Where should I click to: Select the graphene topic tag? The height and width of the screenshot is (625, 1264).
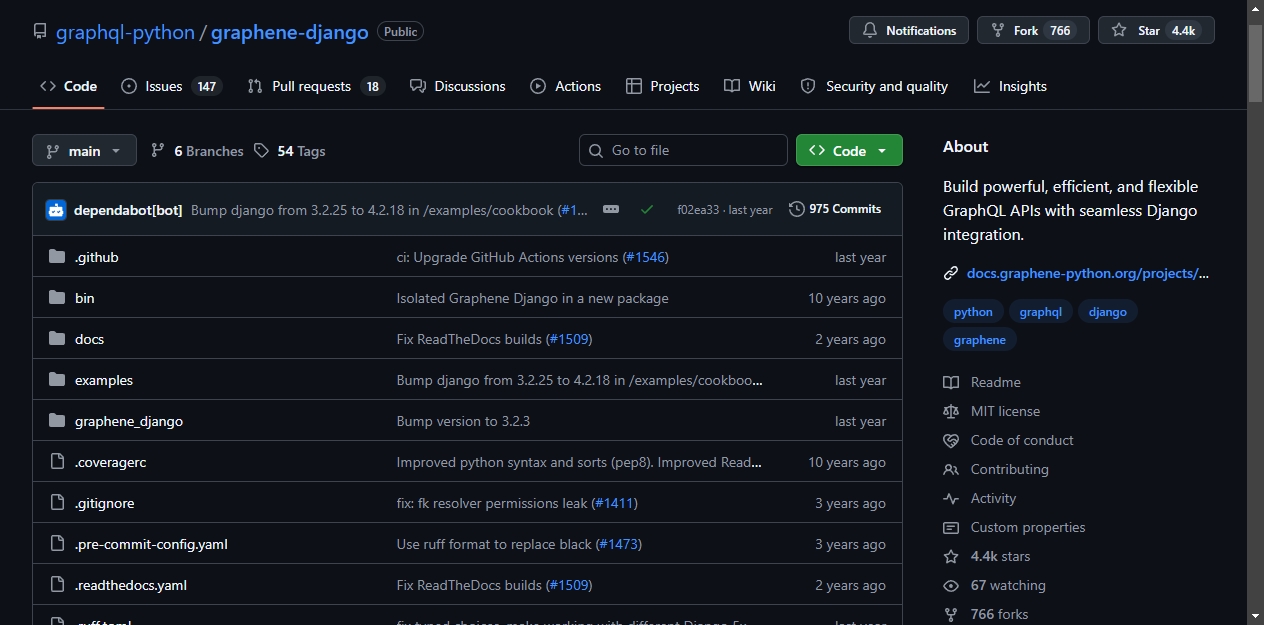(x=980, y=340)
